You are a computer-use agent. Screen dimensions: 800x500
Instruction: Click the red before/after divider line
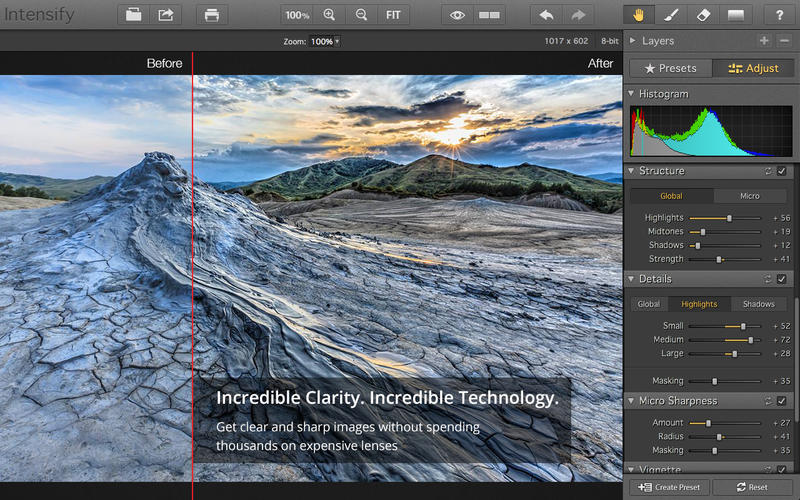192,250
